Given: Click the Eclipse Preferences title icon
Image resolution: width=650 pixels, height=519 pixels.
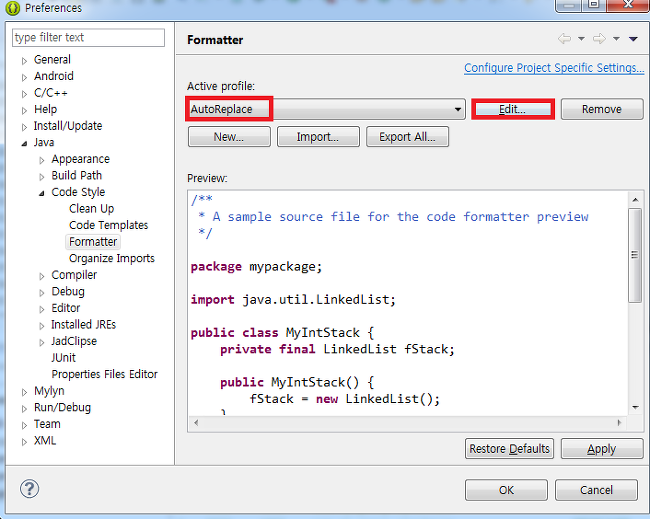Looking at the screenshot, I should pyautogui.click(x=12, y=8).
